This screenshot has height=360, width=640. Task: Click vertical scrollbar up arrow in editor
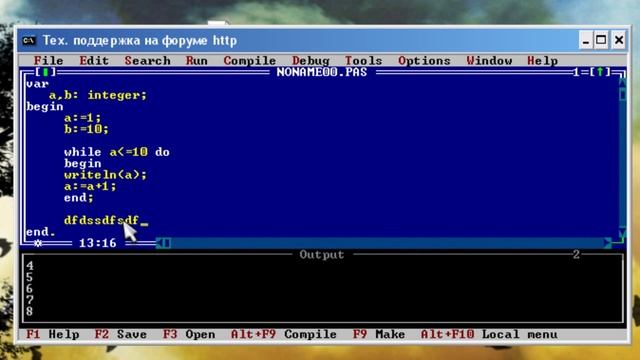[622, 83]
